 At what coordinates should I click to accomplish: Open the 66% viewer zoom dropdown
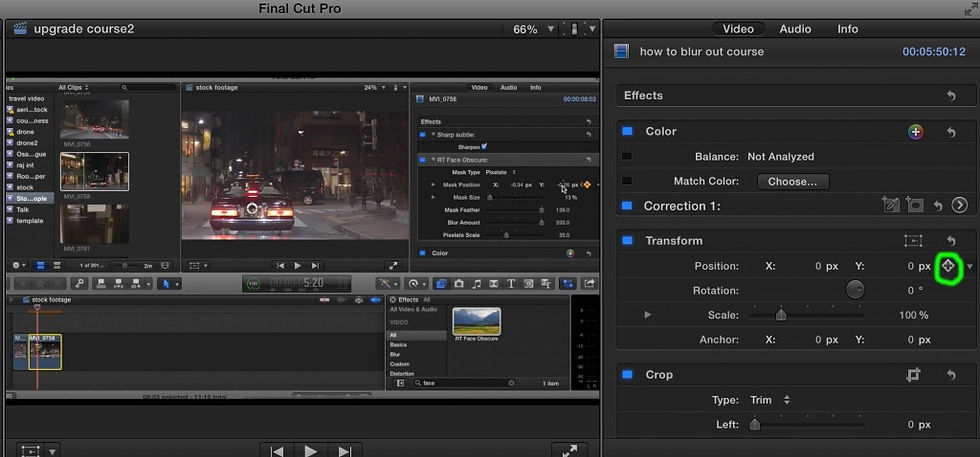tap(532, 29)
